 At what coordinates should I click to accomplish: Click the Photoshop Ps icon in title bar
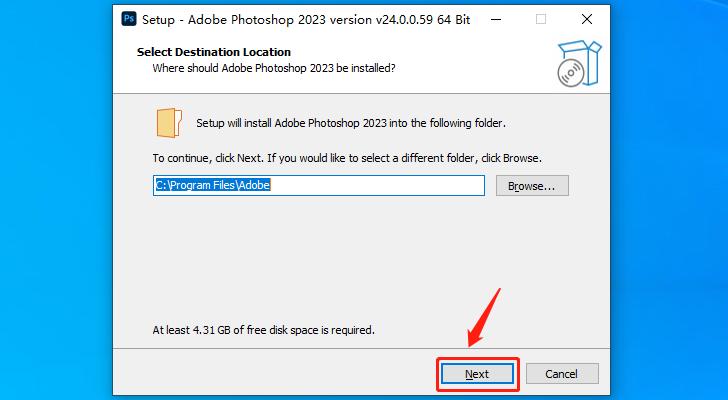point(129,18)
